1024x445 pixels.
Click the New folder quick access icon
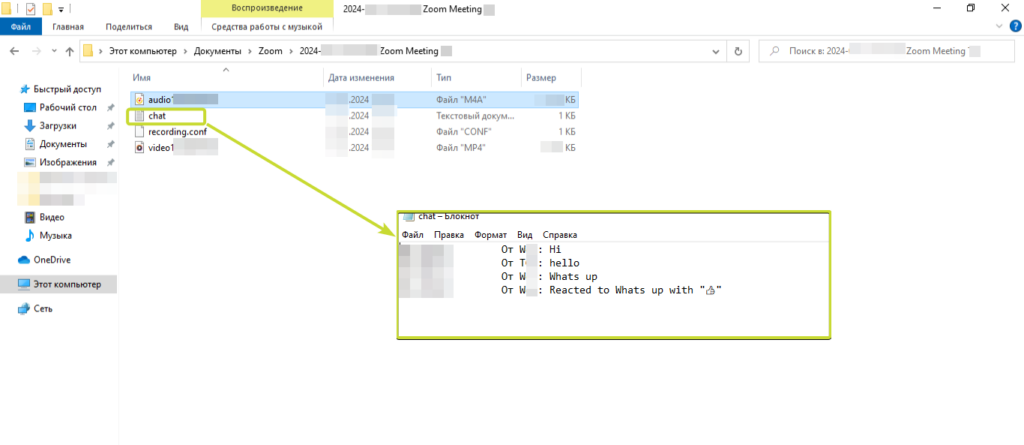tap(47, 8)
